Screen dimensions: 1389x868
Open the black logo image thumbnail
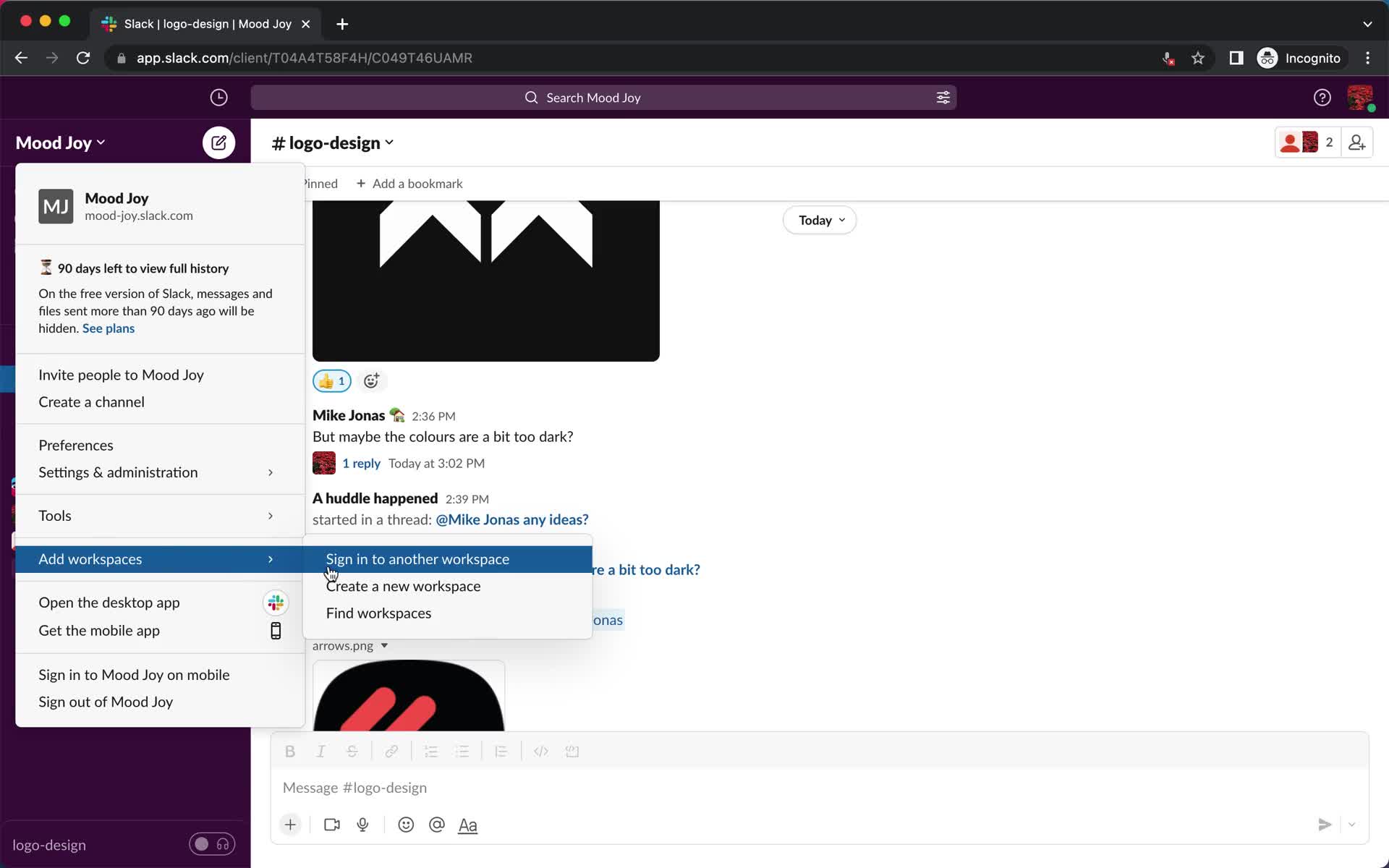coord(486,281)
